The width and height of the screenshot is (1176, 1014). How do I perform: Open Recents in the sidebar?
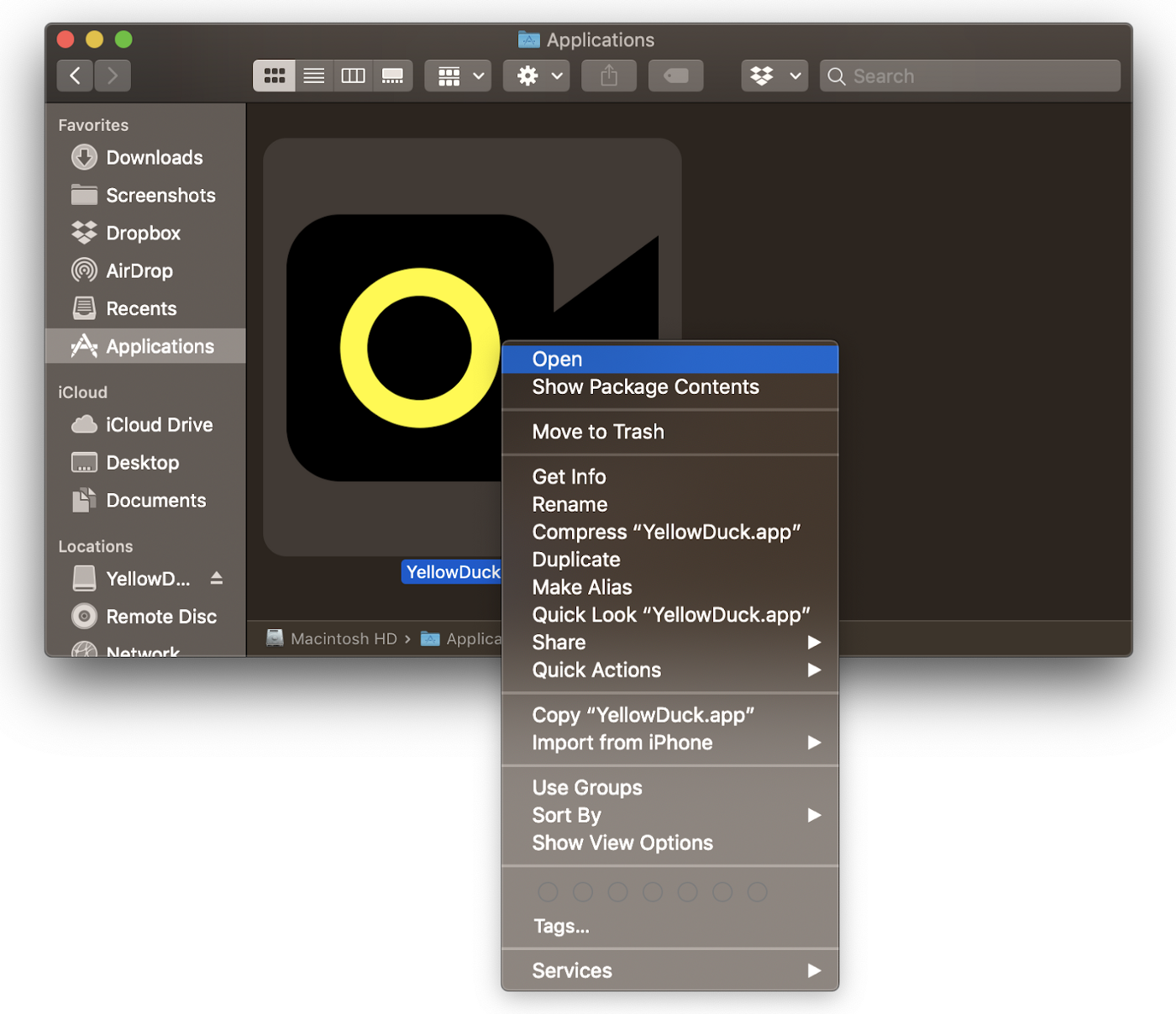click(145, 309)
